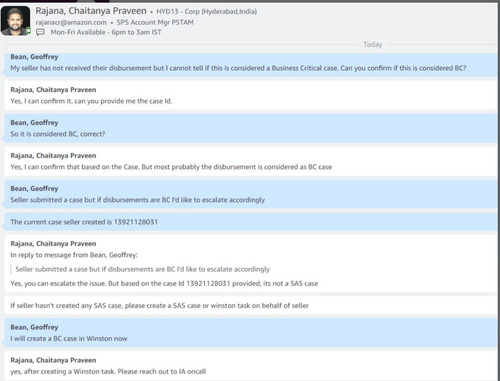500x381 pixels.
Task: Click 'Mon-Fri Available - 6pm to 3am IST' status
Action: (x=106, y=32)
